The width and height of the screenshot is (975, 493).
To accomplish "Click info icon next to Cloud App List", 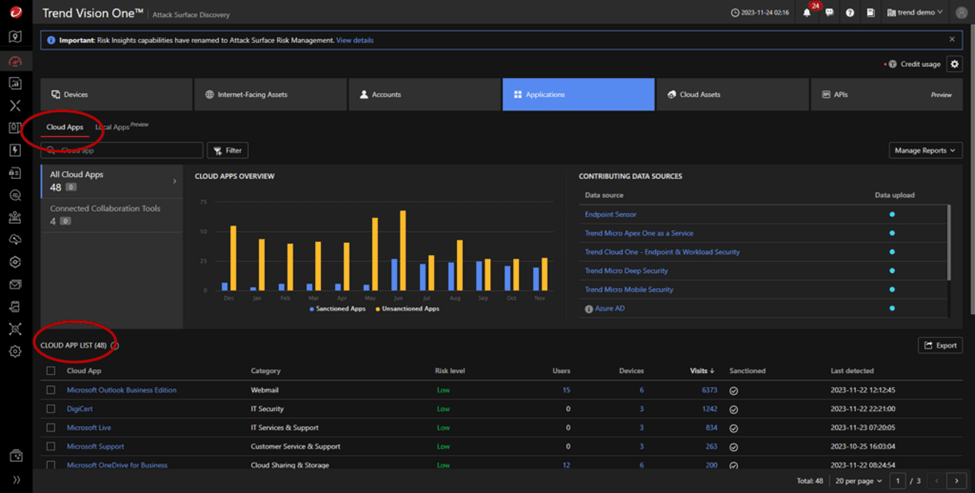I will [114, 346].
